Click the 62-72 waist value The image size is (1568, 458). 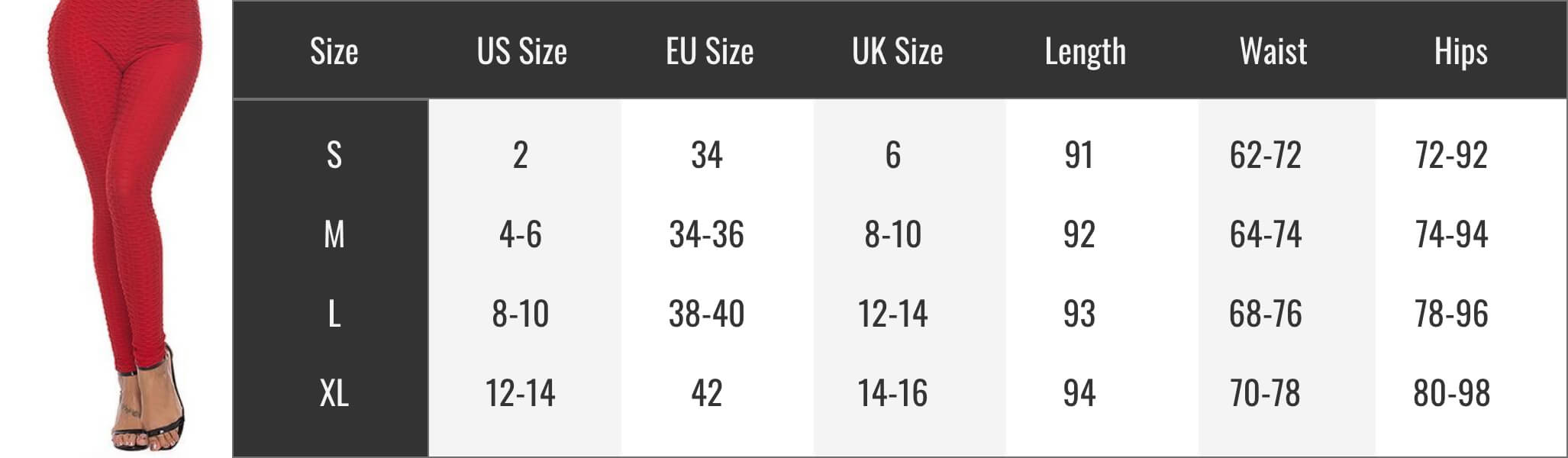coord(1266,155)
